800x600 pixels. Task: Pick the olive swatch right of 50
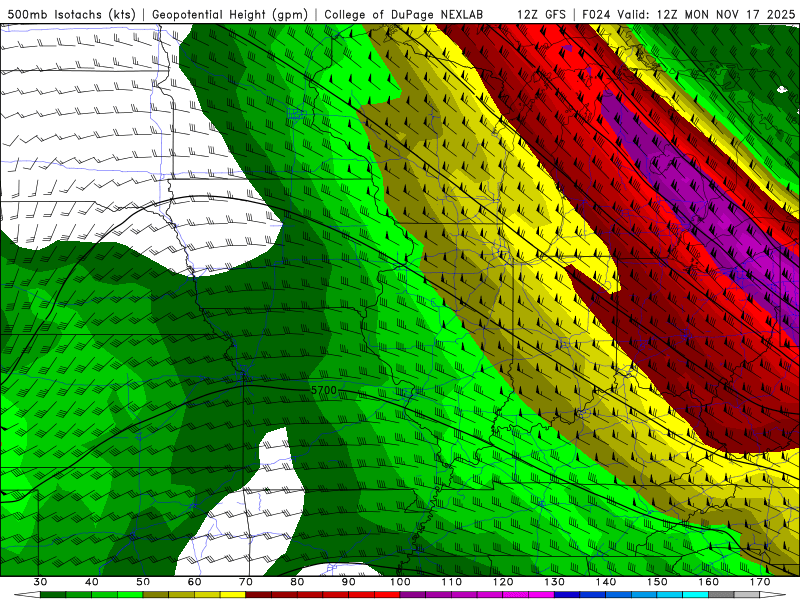pyautogui.click(x=156, y=595)
